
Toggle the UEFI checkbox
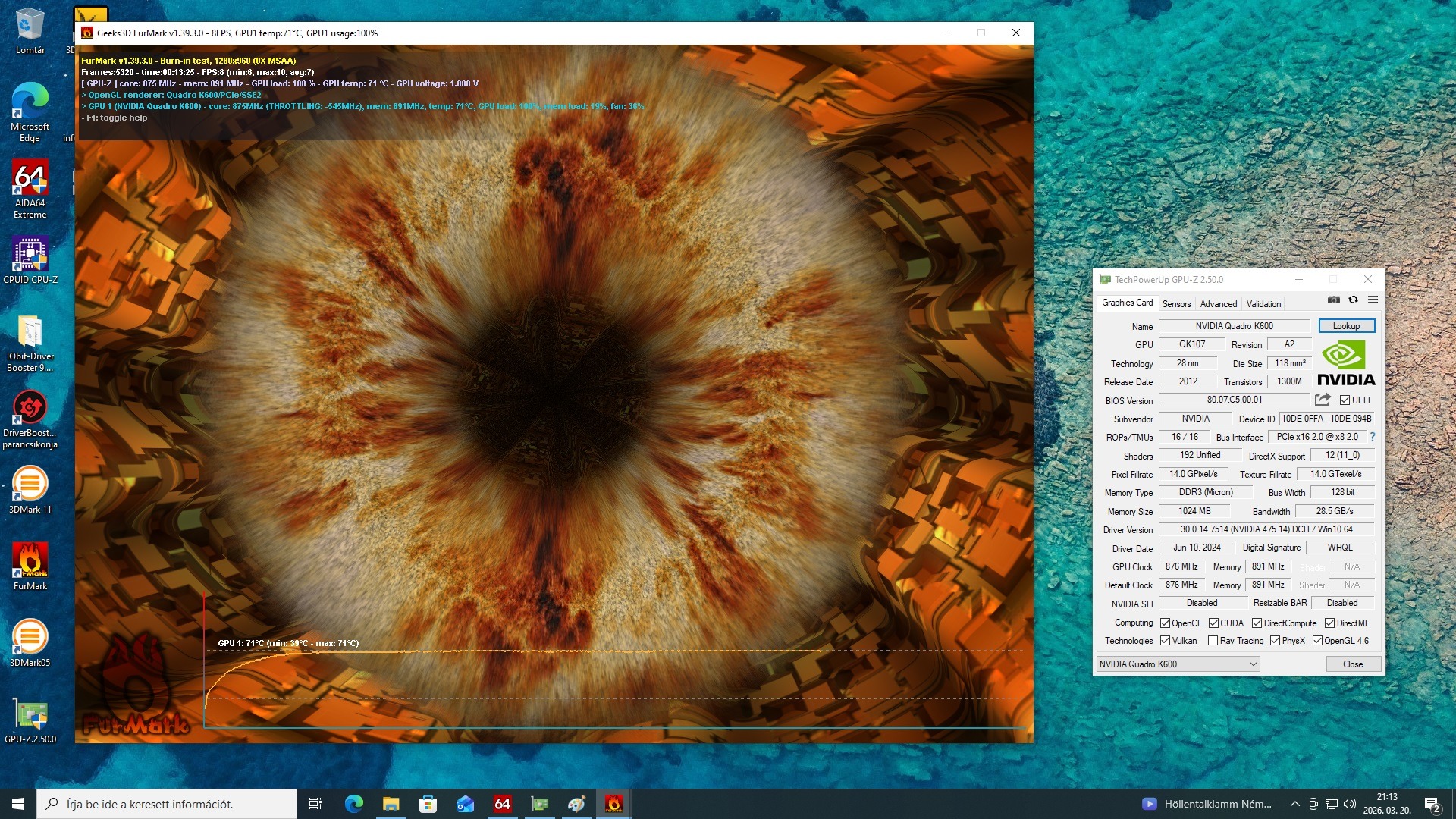click(1345, 400)
